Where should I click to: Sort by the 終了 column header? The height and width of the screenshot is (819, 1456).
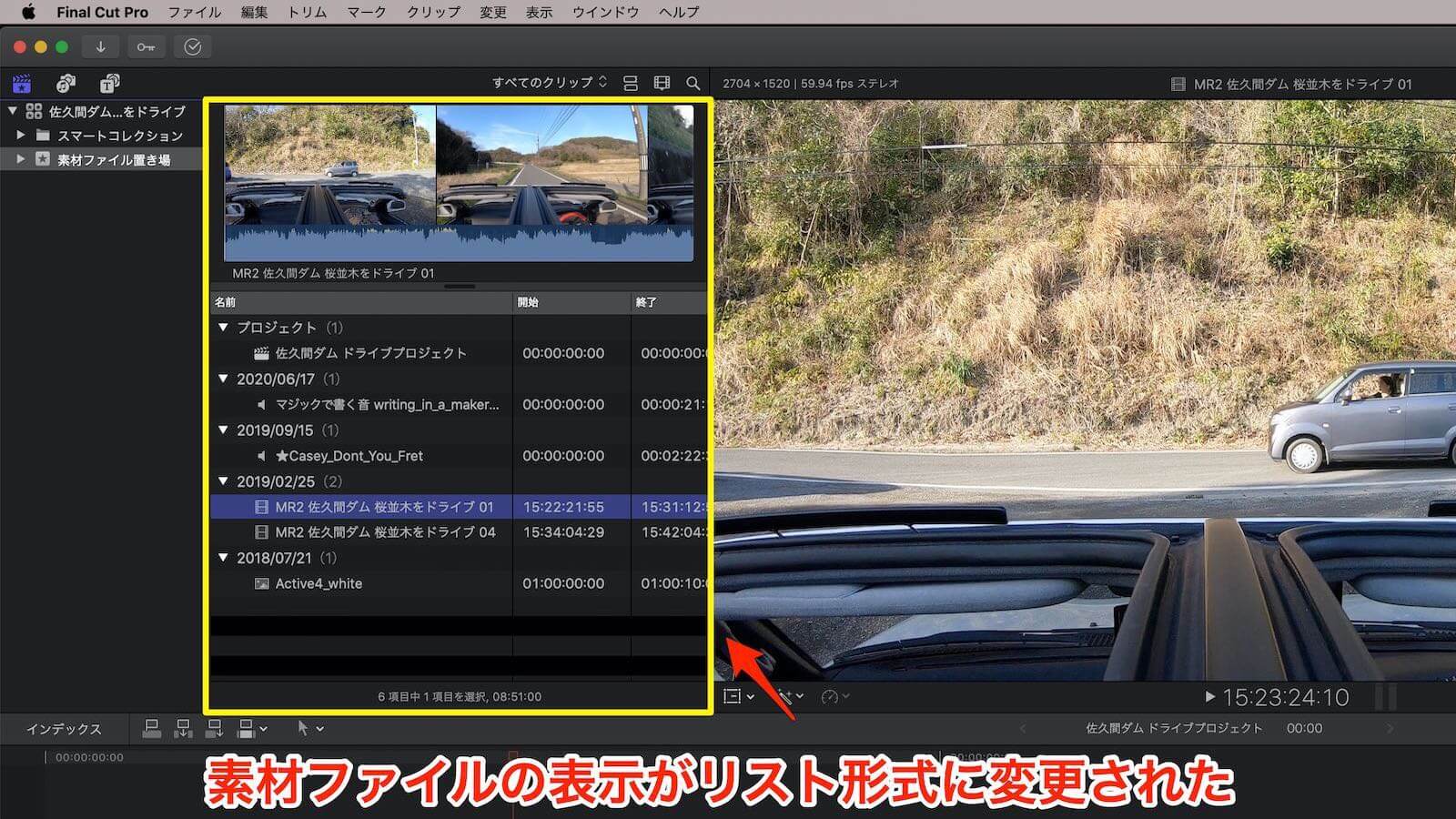[x=669, y=302]
